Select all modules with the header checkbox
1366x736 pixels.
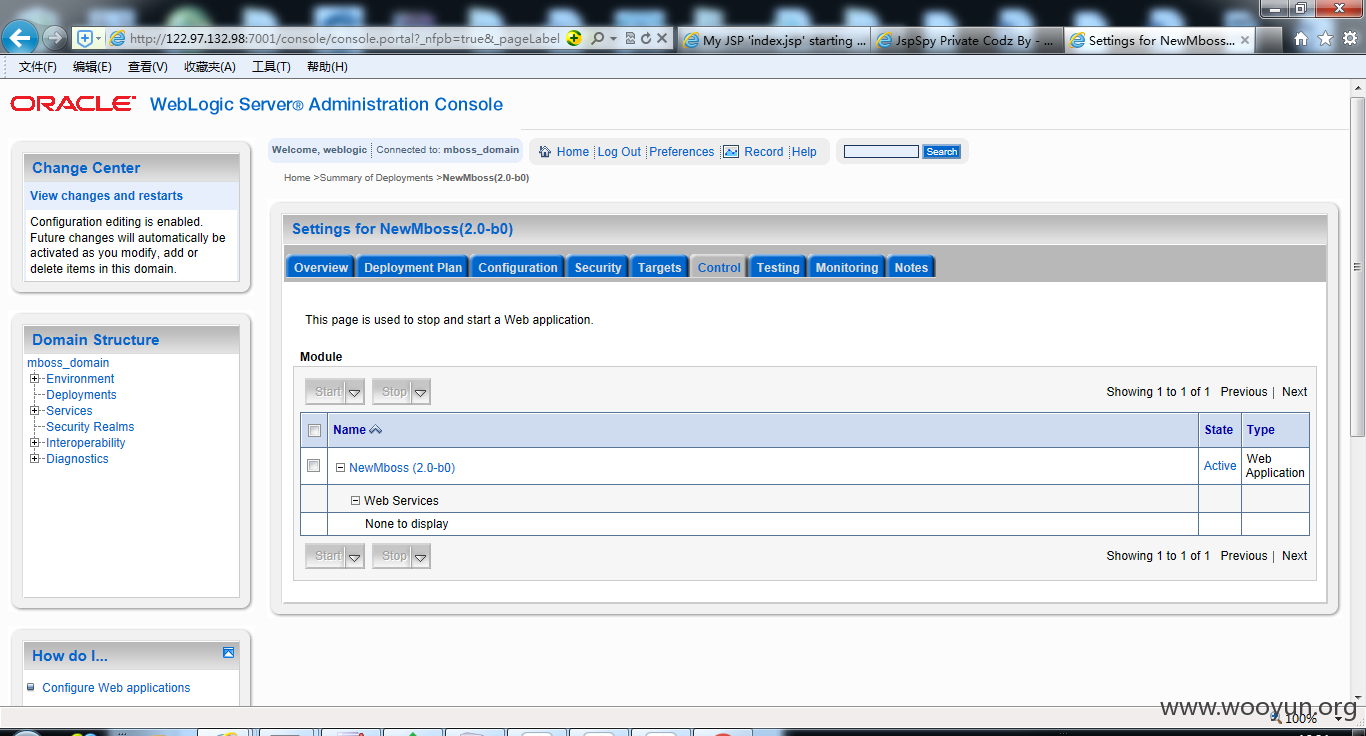click(314, 430)
